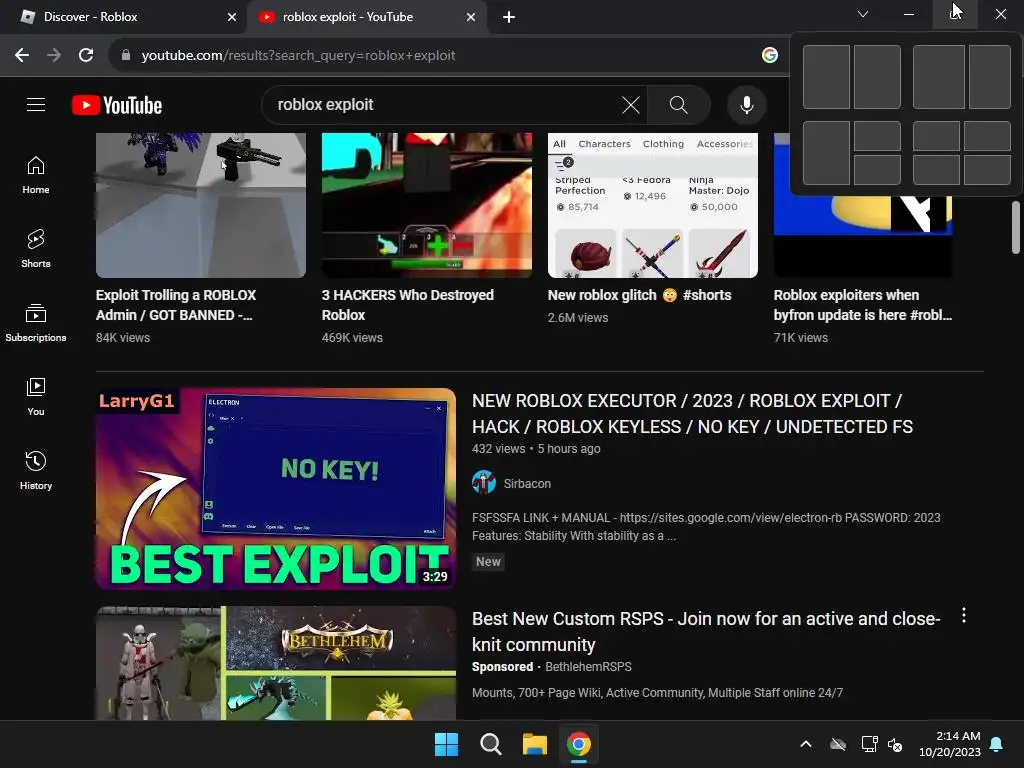
Task: Snap window to the right half layout
Action: pos(877,77)
